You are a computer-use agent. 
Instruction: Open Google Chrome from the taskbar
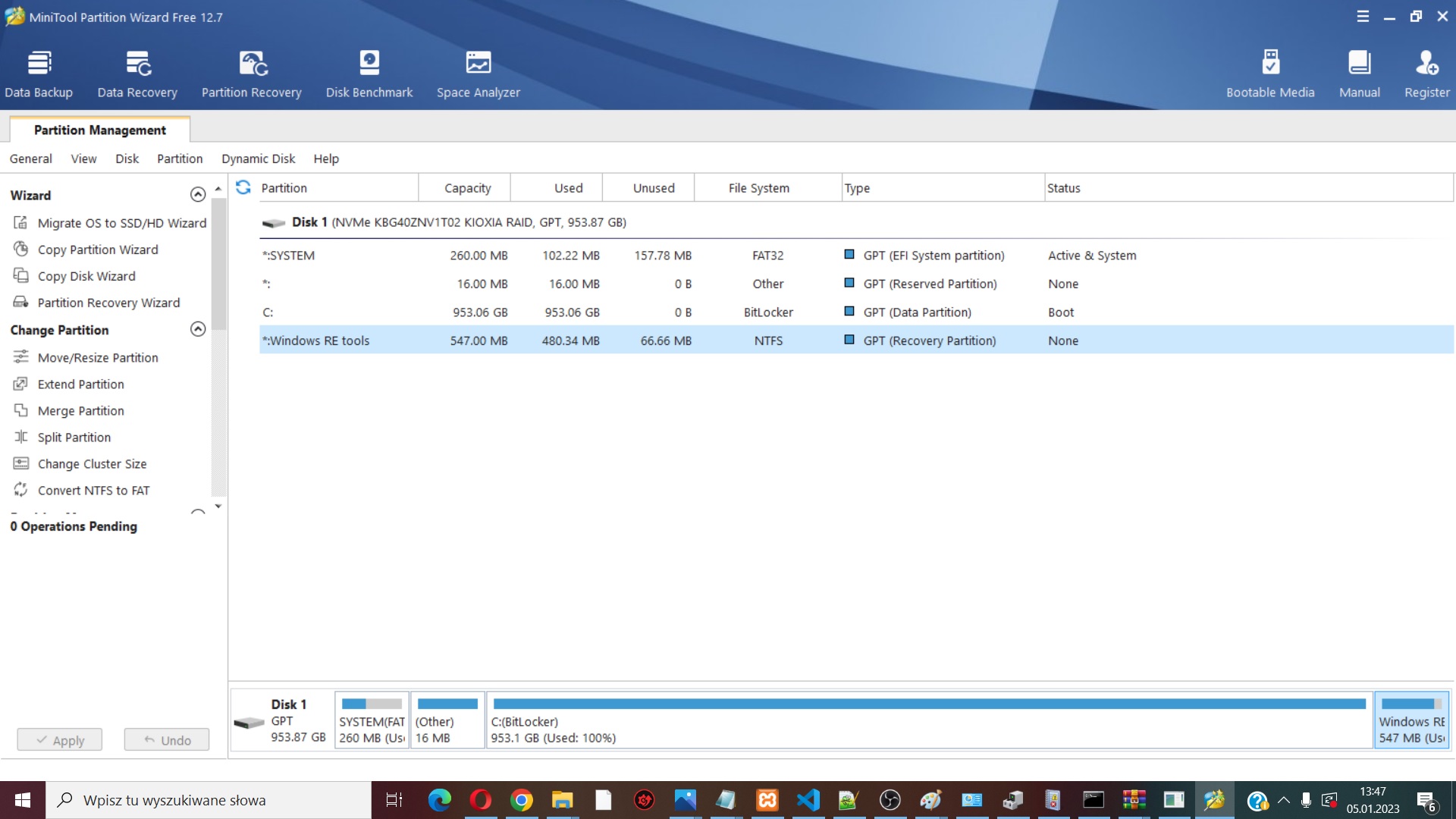[521, 800]
